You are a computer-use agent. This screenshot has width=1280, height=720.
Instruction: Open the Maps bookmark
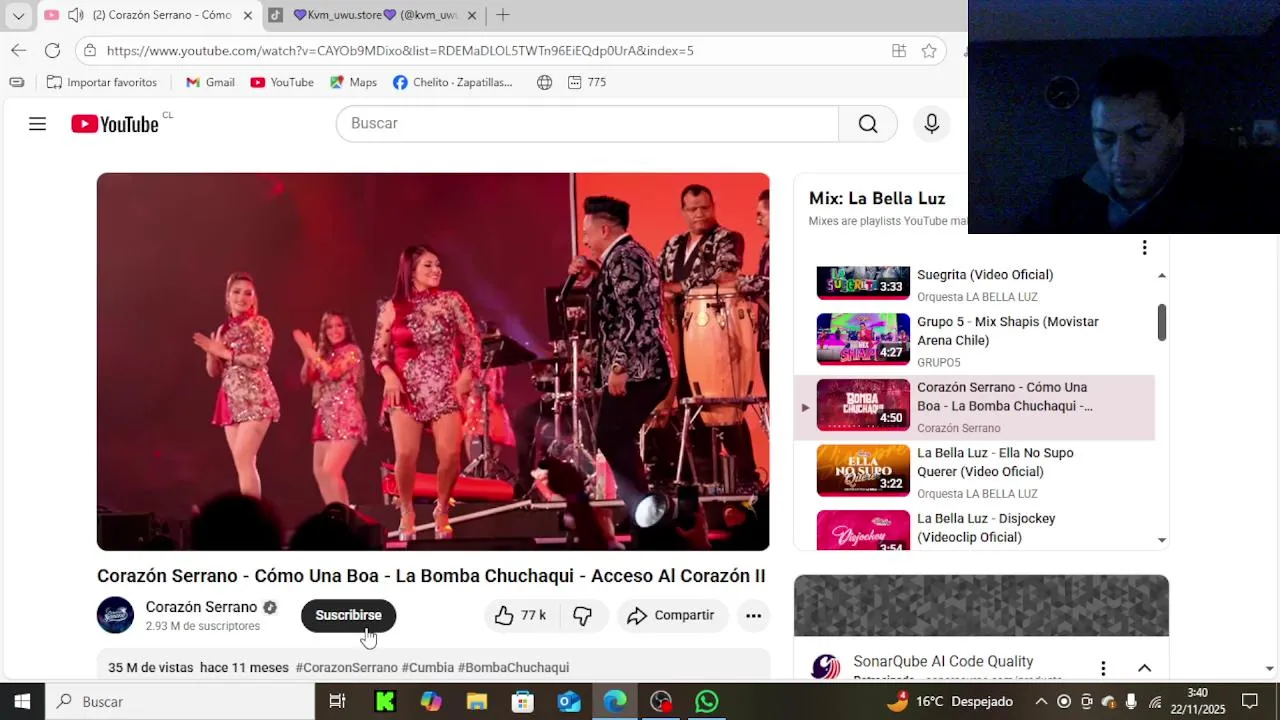point(353,82)
